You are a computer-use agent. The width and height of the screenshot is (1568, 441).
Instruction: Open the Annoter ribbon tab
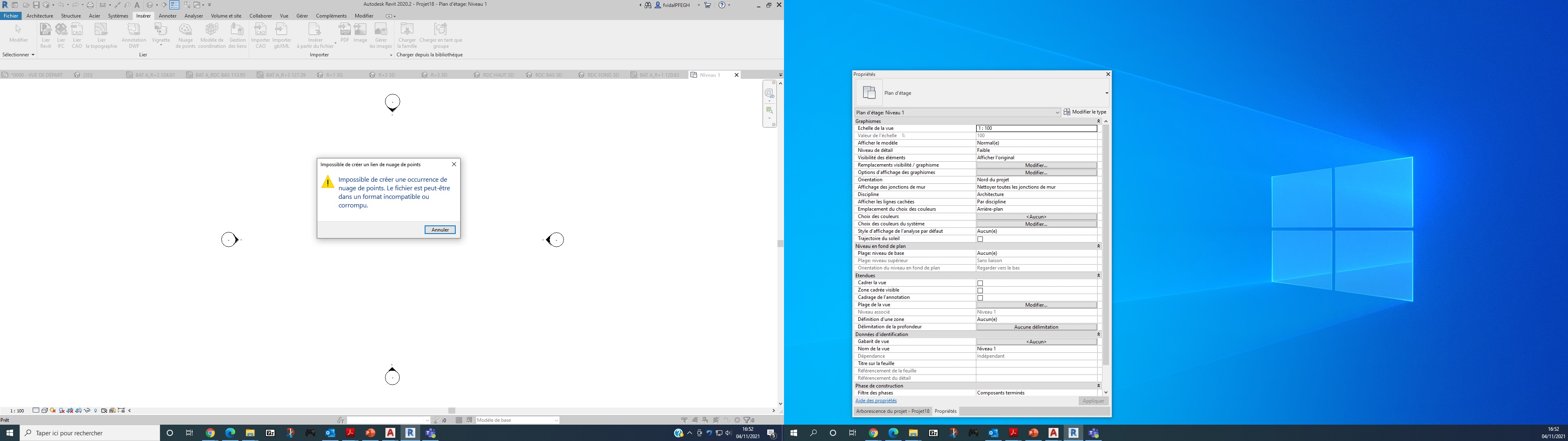click(x=167, y=16)
